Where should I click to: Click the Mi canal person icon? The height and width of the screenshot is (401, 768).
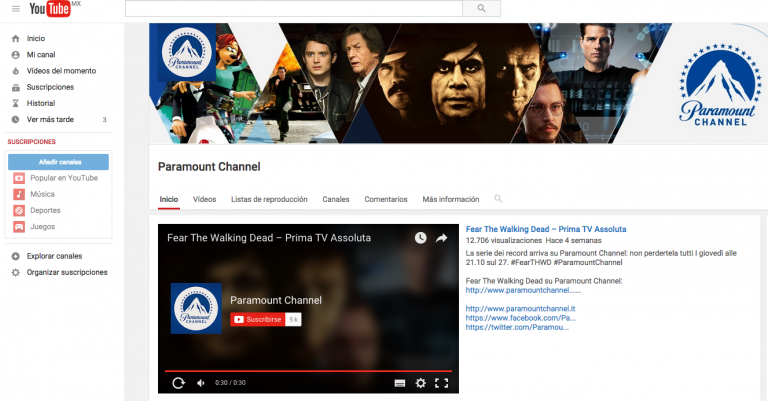tap(16, 55)
